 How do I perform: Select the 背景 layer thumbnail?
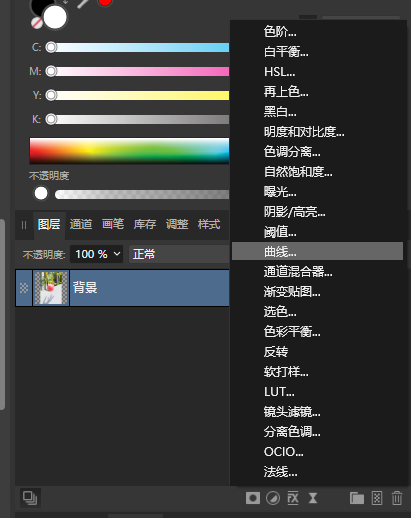pyautogui.click(x=51, y=288)
